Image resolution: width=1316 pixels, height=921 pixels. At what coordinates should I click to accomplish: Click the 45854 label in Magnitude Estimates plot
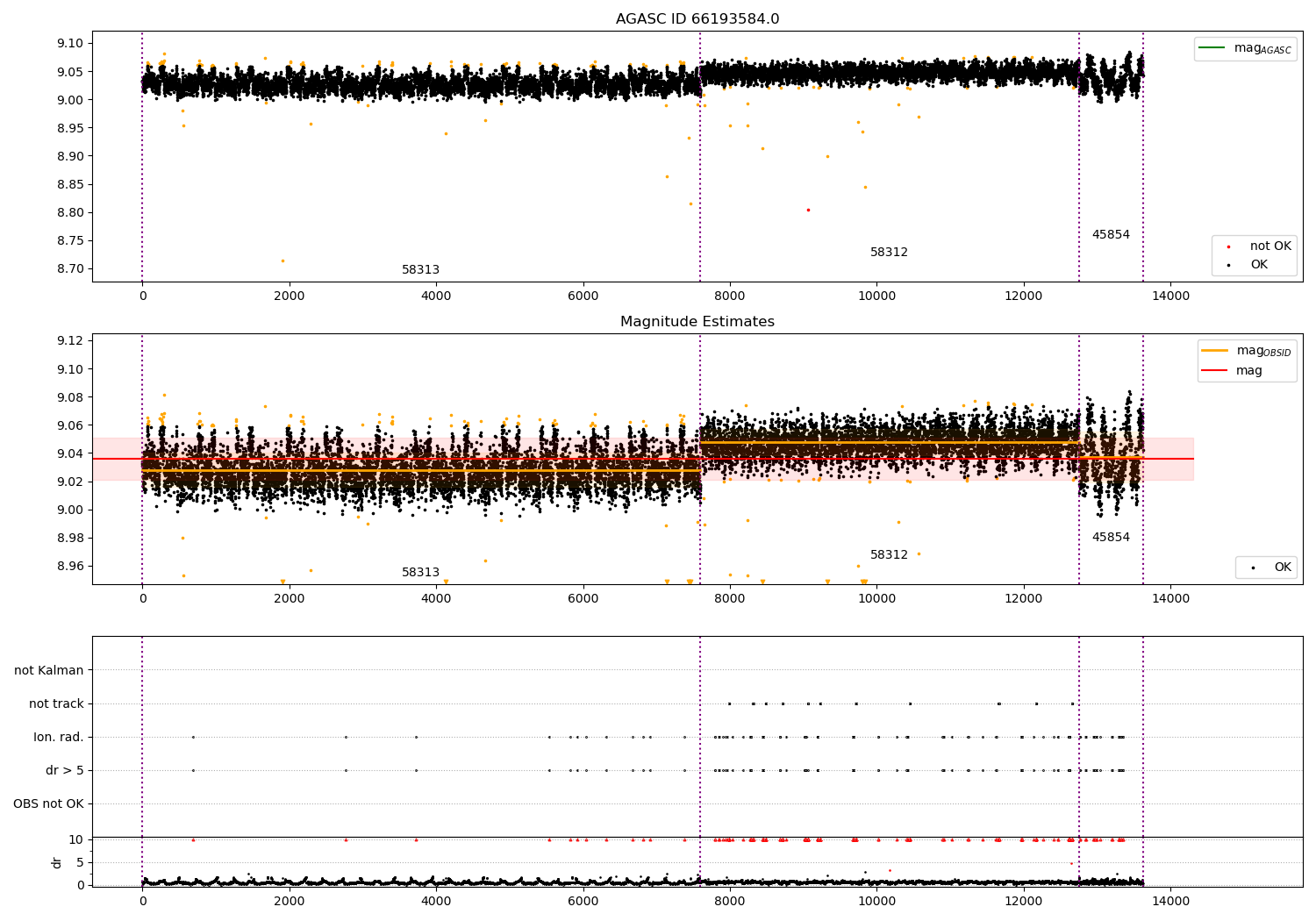tap(1111, 538)
